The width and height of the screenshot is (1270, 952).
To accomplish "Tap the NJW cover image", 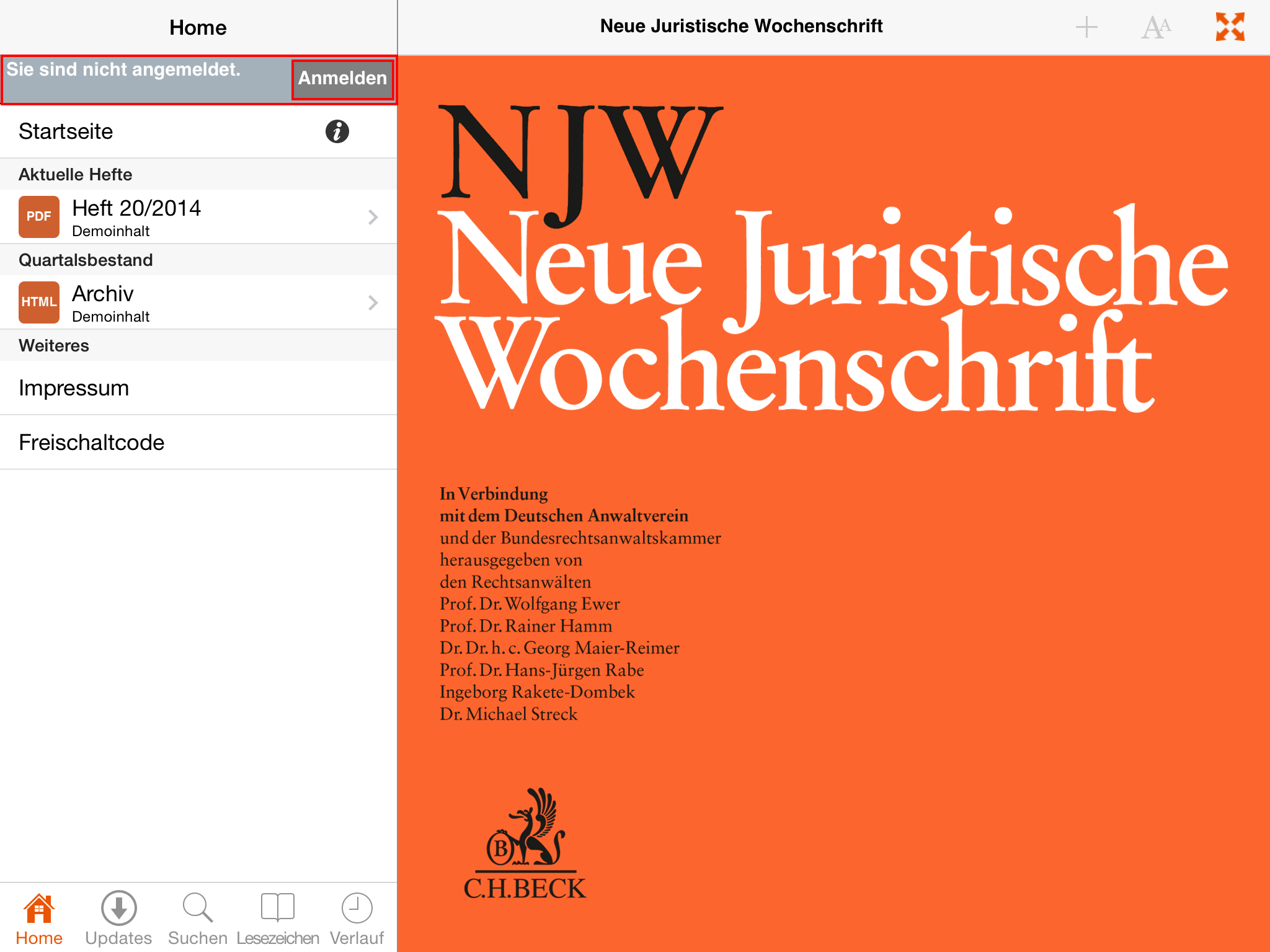I will [834, 503].
